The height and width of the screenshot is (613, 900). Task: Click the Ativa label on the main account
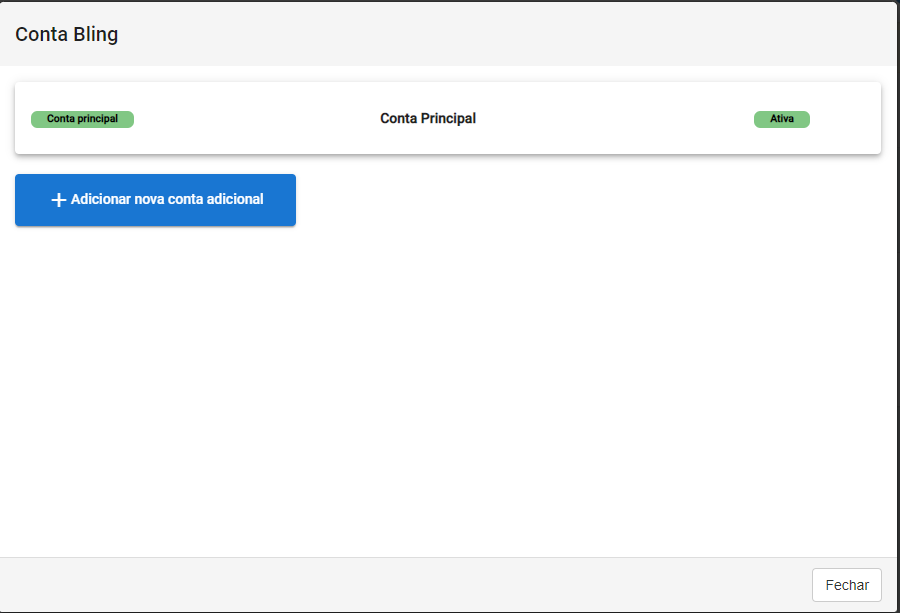point(782,119)
